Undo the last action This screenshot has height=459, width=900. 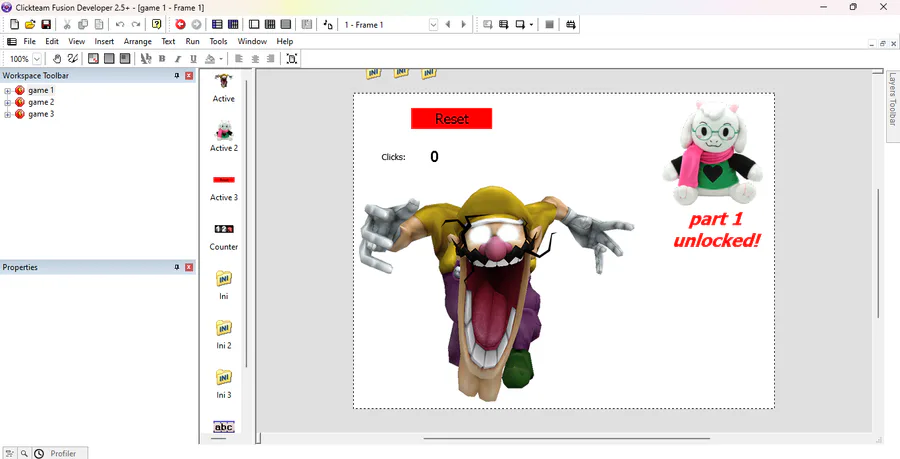tap(120, 25)
